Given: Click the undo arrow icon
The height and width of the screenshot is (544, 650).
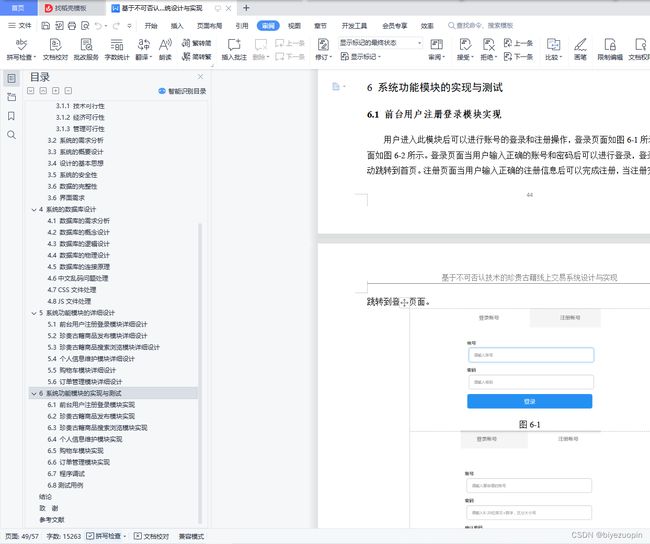Looking at the screenshot, I should tap(98, 26).
